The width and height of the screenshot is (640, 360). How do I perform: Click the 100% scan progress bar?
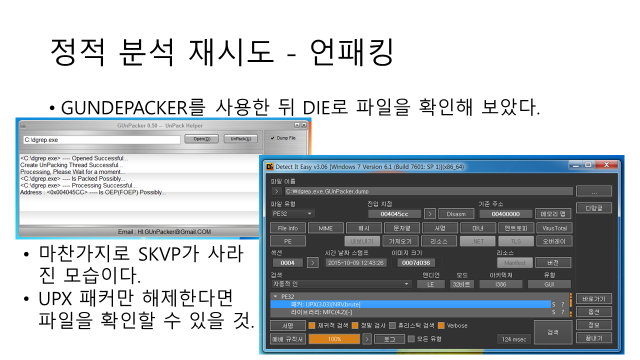click(x=334, y=339)
